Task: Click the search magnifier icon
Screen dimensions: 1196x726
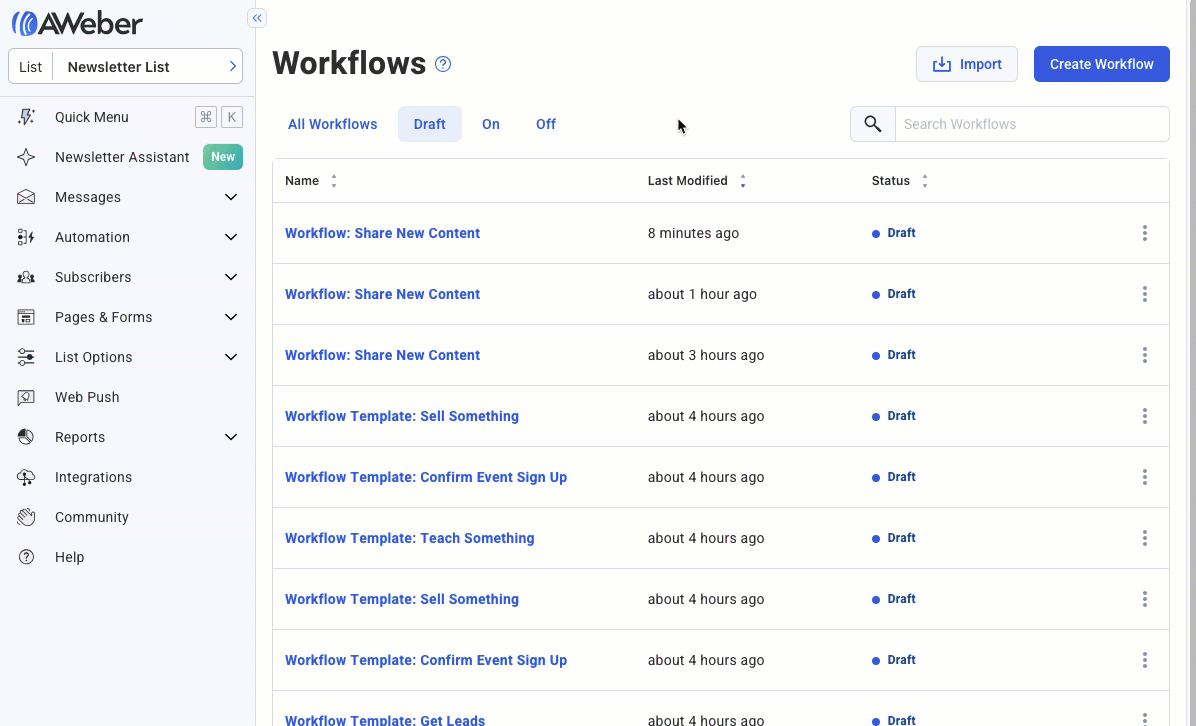Action: [873, 124]
